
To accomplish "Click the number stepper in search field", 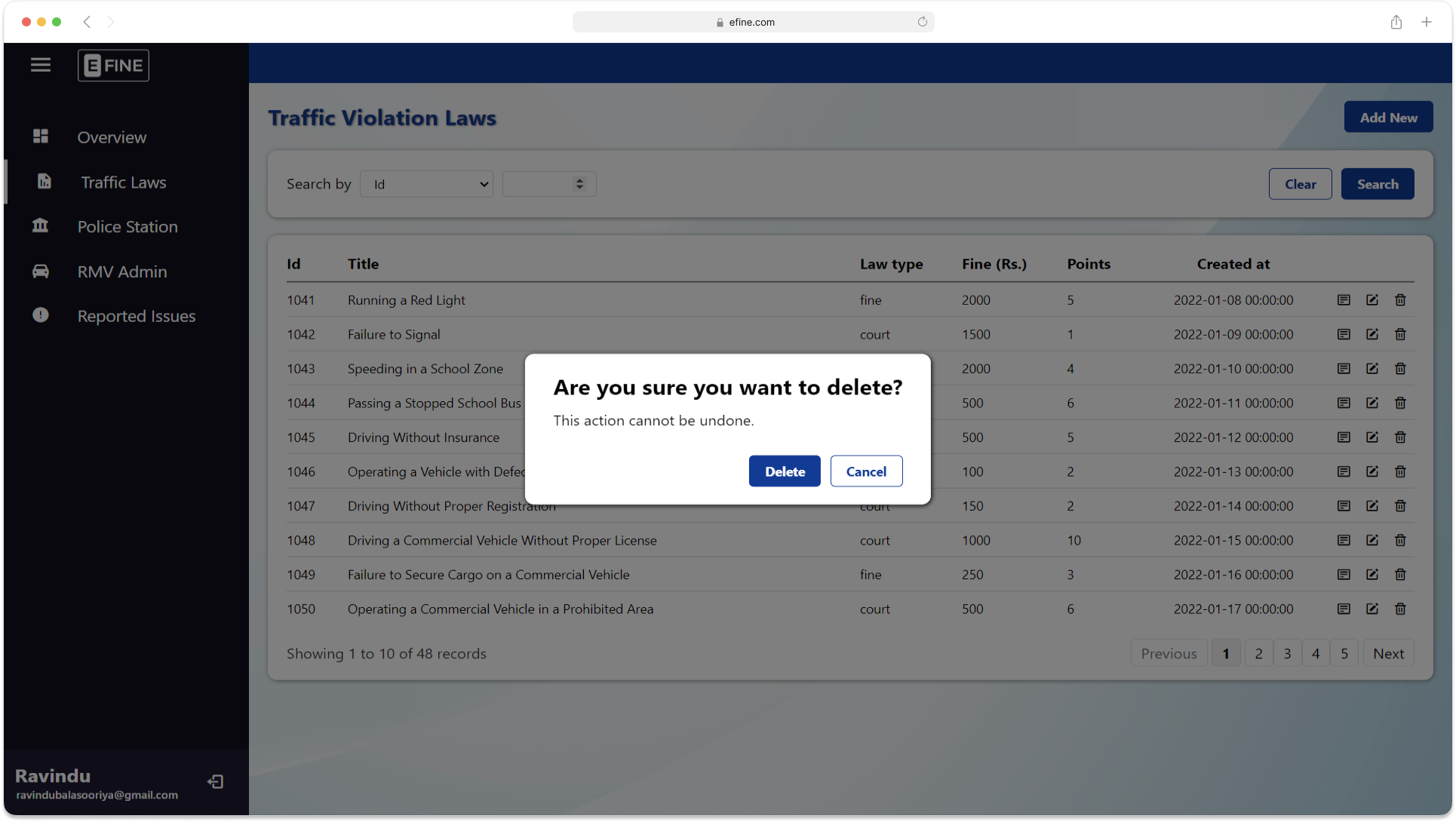I will 579,184.
